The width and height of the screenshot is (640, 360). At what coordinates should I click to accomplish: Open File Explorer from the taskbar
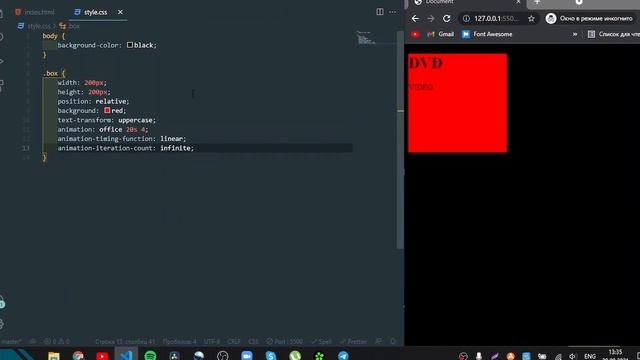coord(54,356)
